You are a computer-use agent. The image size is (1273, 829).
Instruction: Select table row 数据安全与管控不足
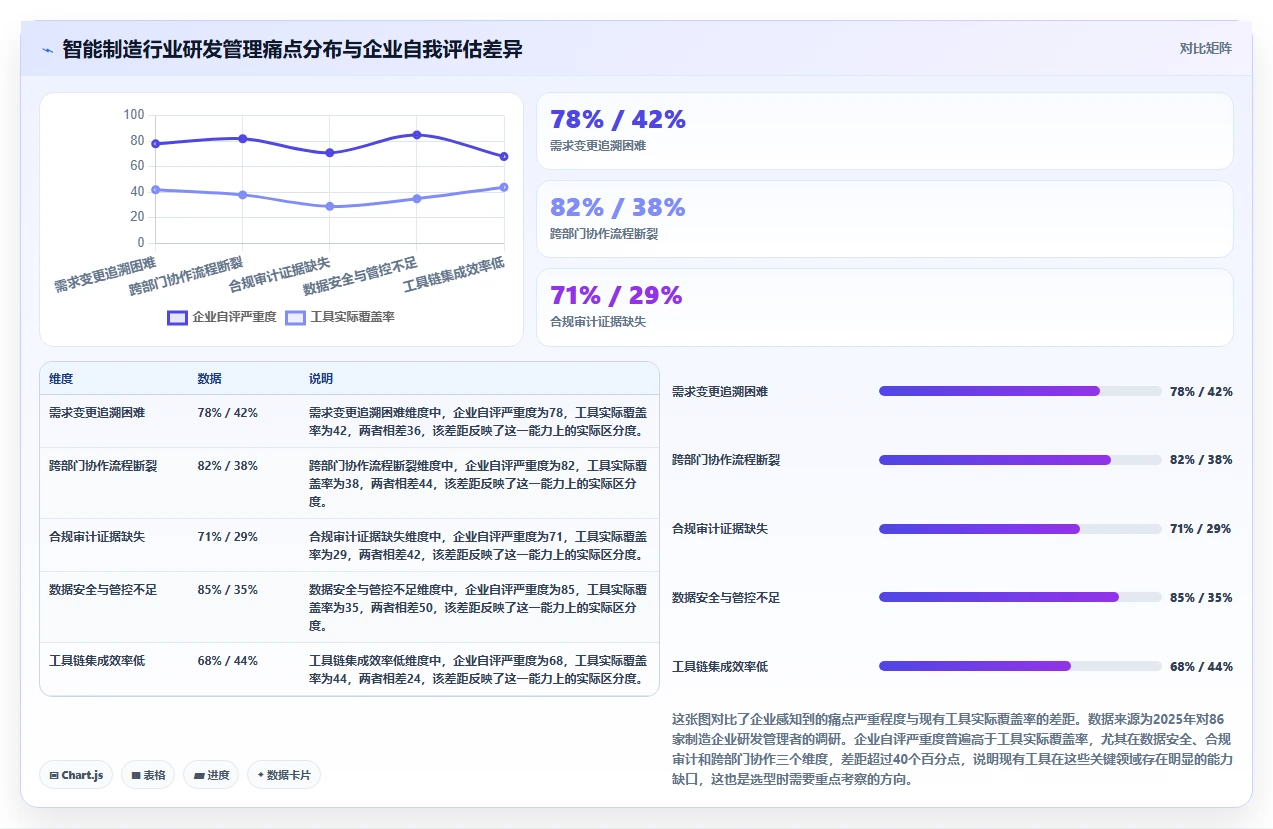point(349,607)
